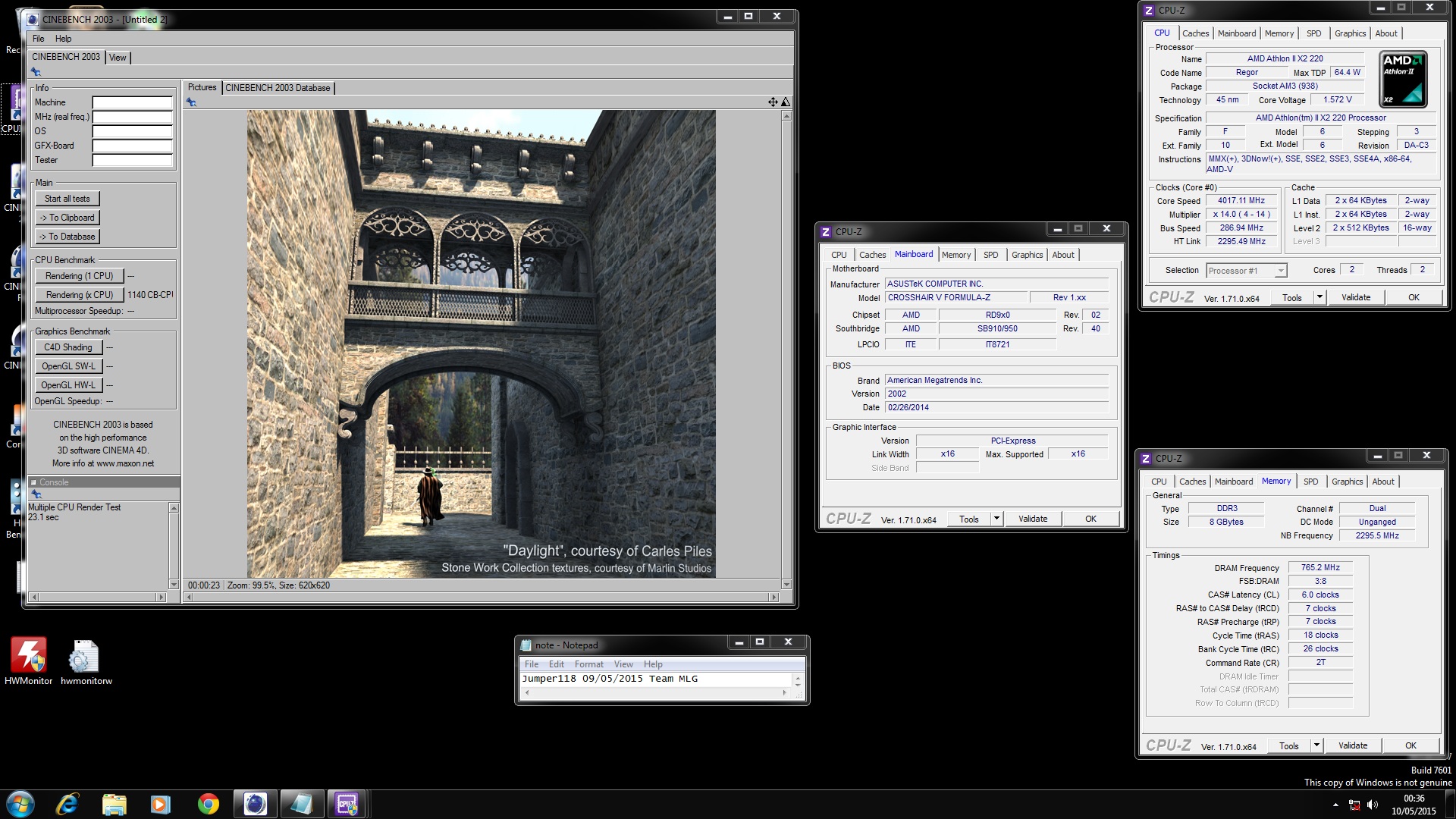1456x819 pixels.
Task: Click the GFX-Board input field
Action: click(x=132, y=146)
